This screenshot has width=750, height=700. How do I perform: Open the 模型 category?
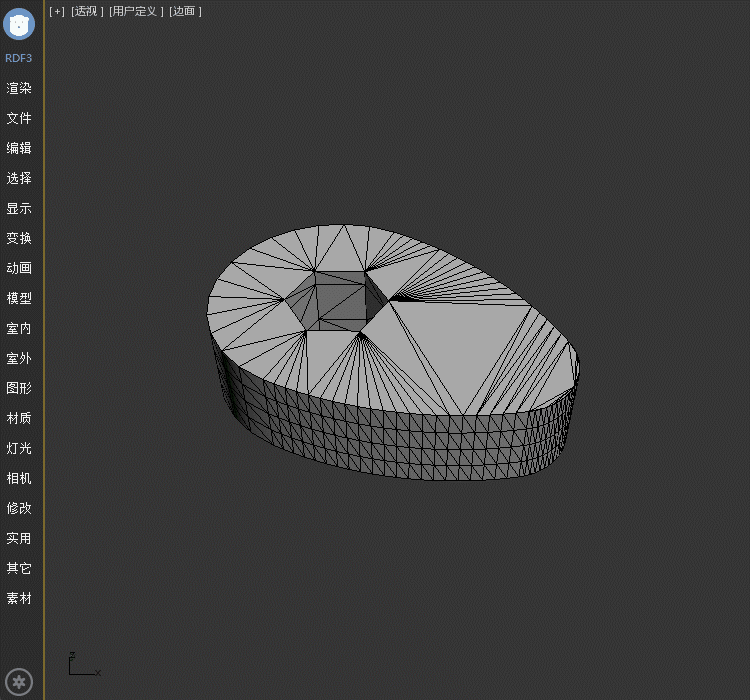(x=19, y=298)
